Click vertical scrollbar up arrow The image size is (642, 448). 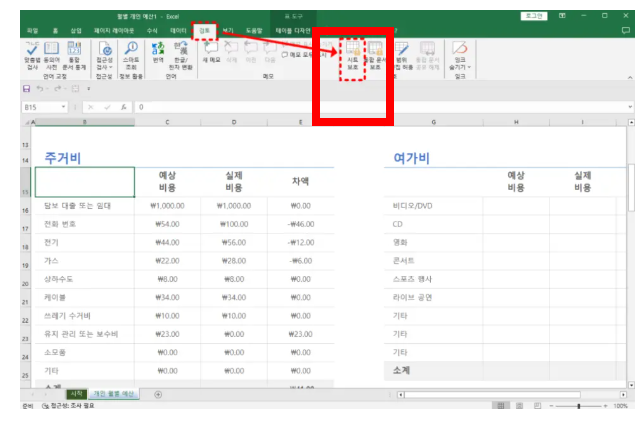[631, 122]
